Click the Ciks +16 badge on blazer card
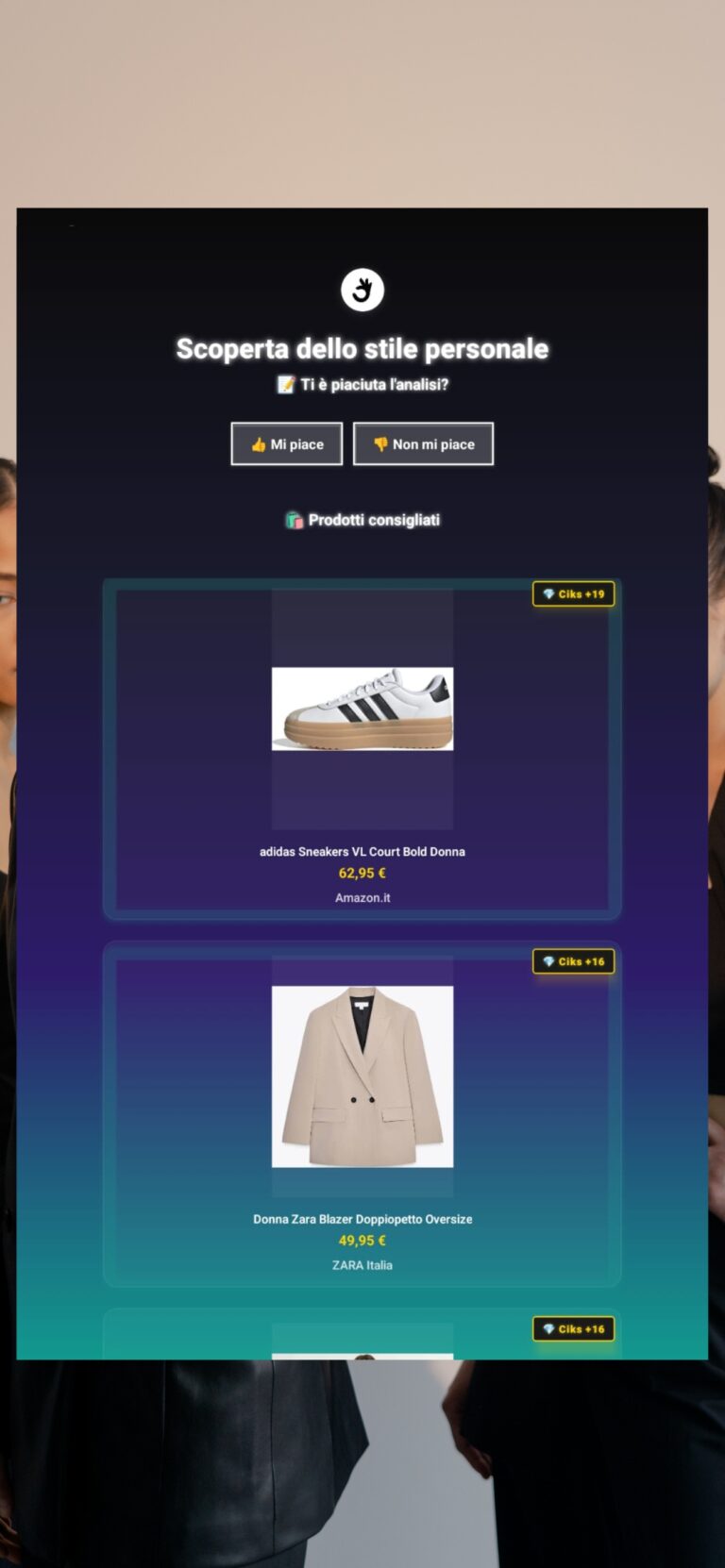The image size is (725, 1568). coord(574,961)
